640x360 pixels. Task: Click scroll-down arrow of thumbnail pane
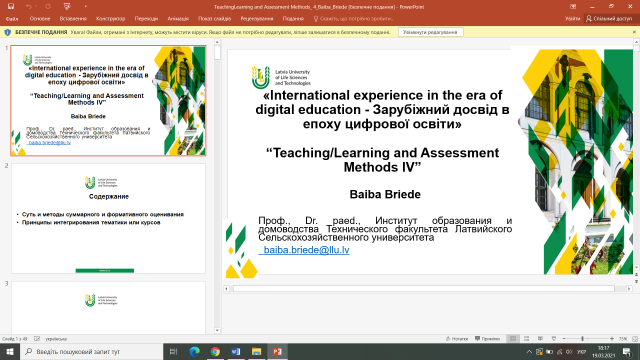[x=217, y=330]
